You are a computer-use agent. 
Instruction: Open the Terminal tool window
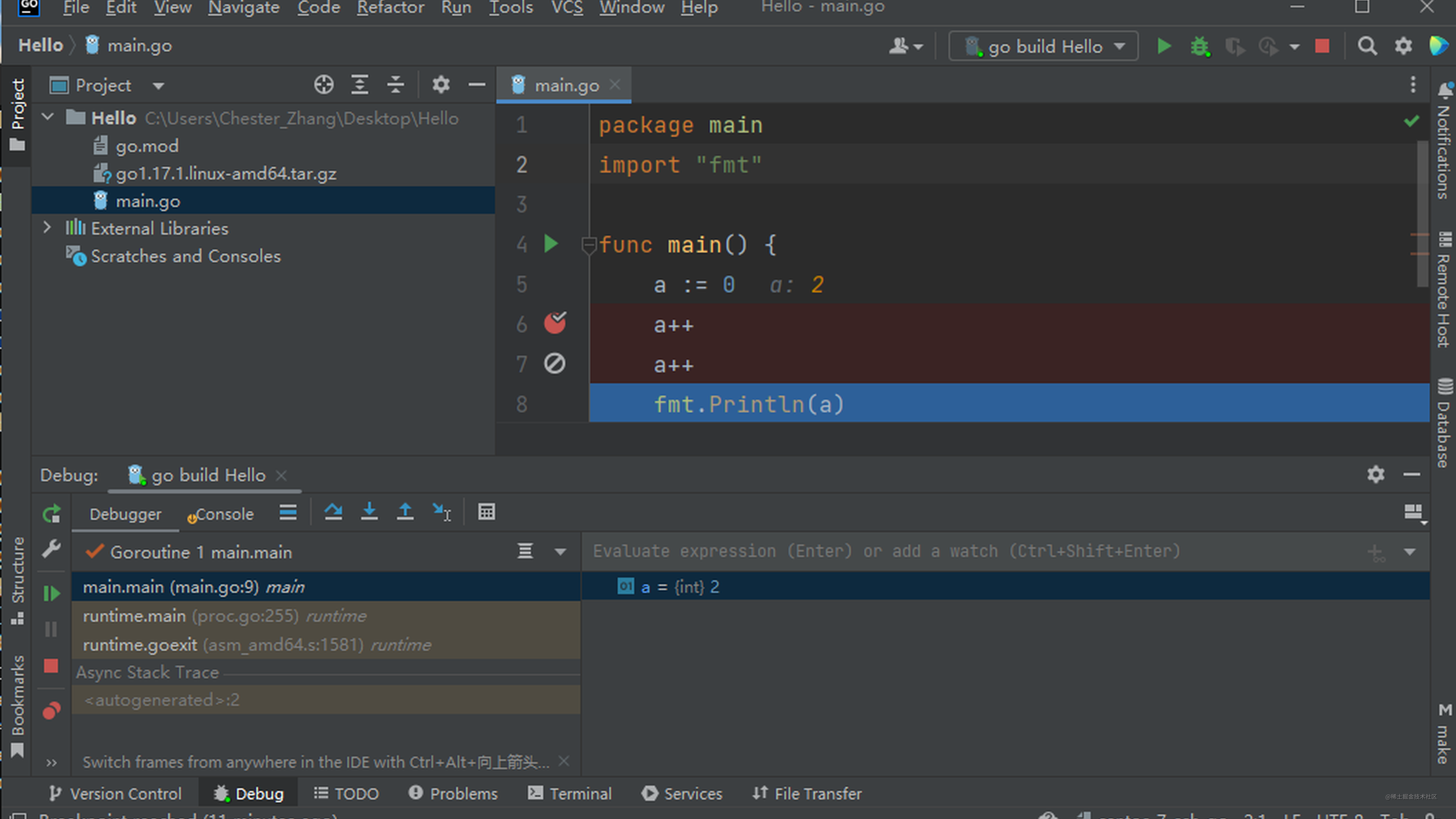[x=570, y=794]
